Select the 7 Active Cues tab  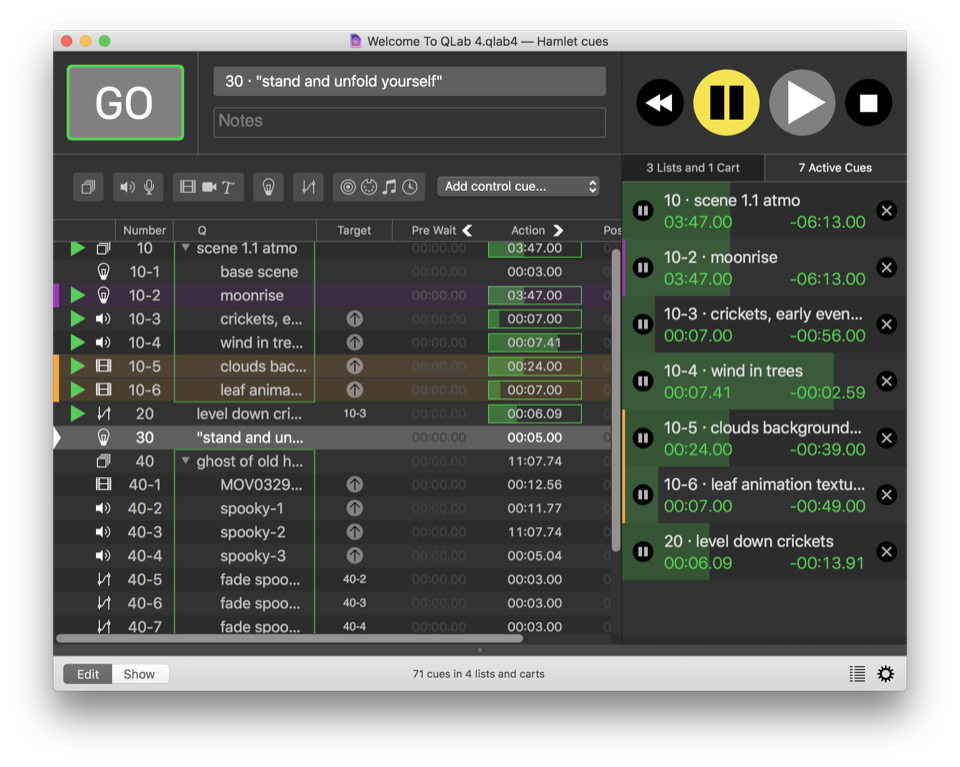(x=835, y=168)
